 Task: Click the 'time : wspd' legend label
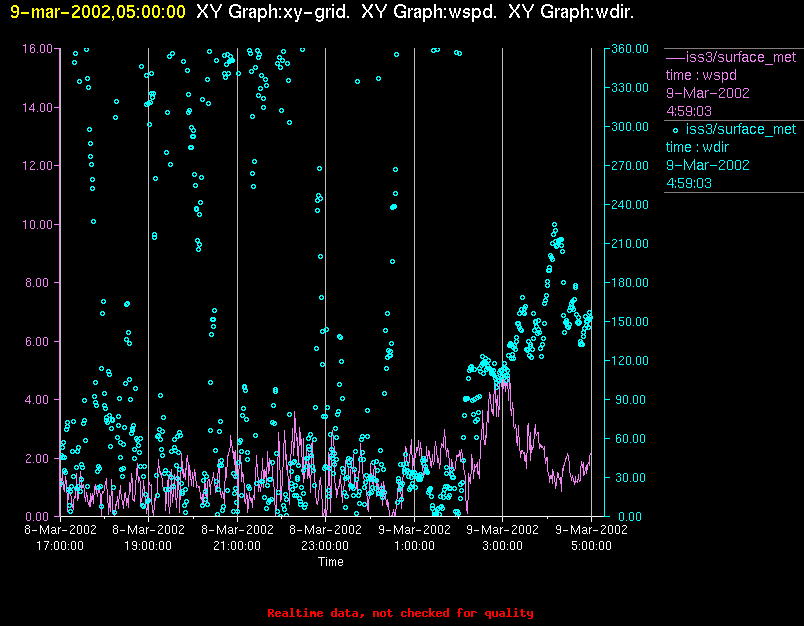701,75
